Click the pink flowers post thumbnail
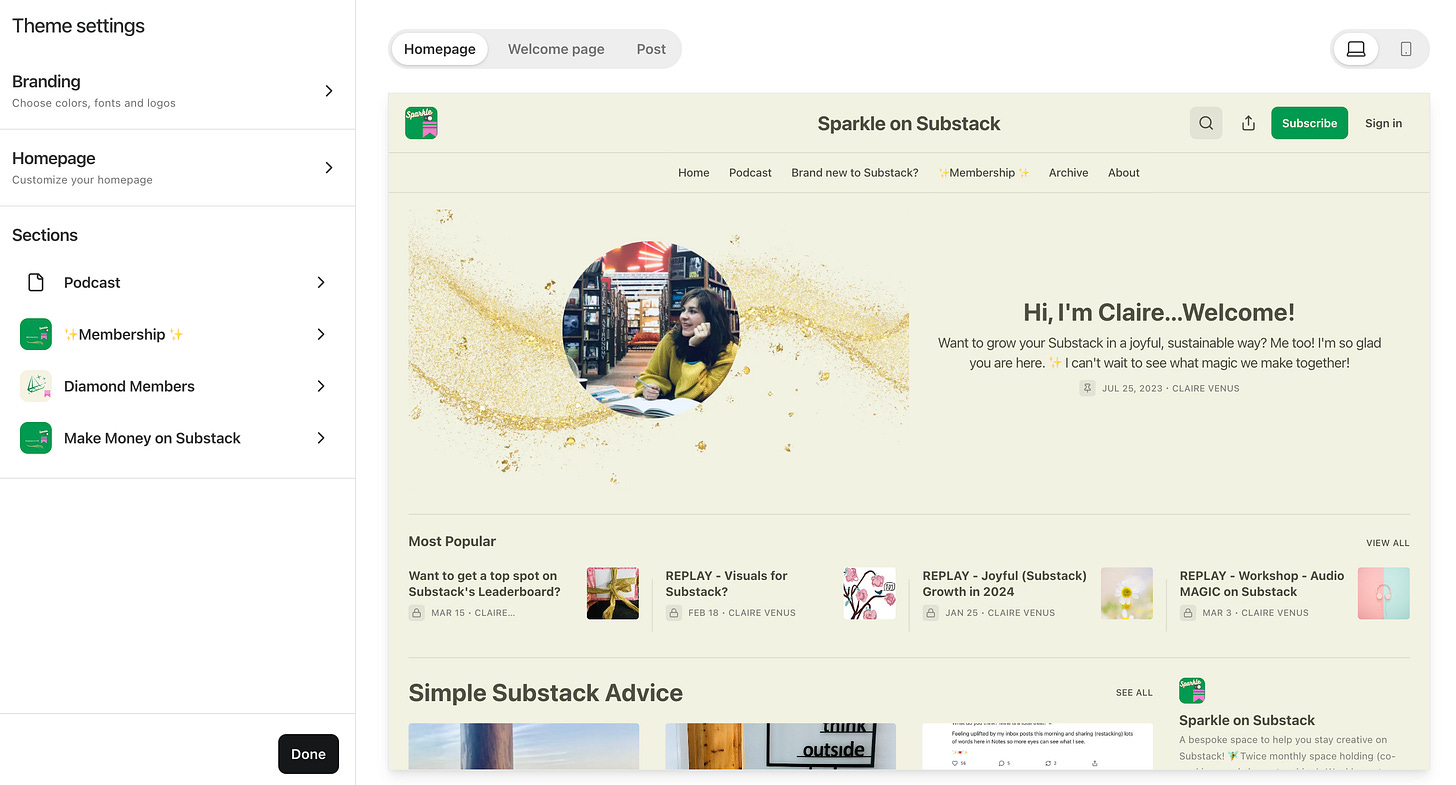Image resolution: width=1456 pixels, height=785 pixels. 870,594
